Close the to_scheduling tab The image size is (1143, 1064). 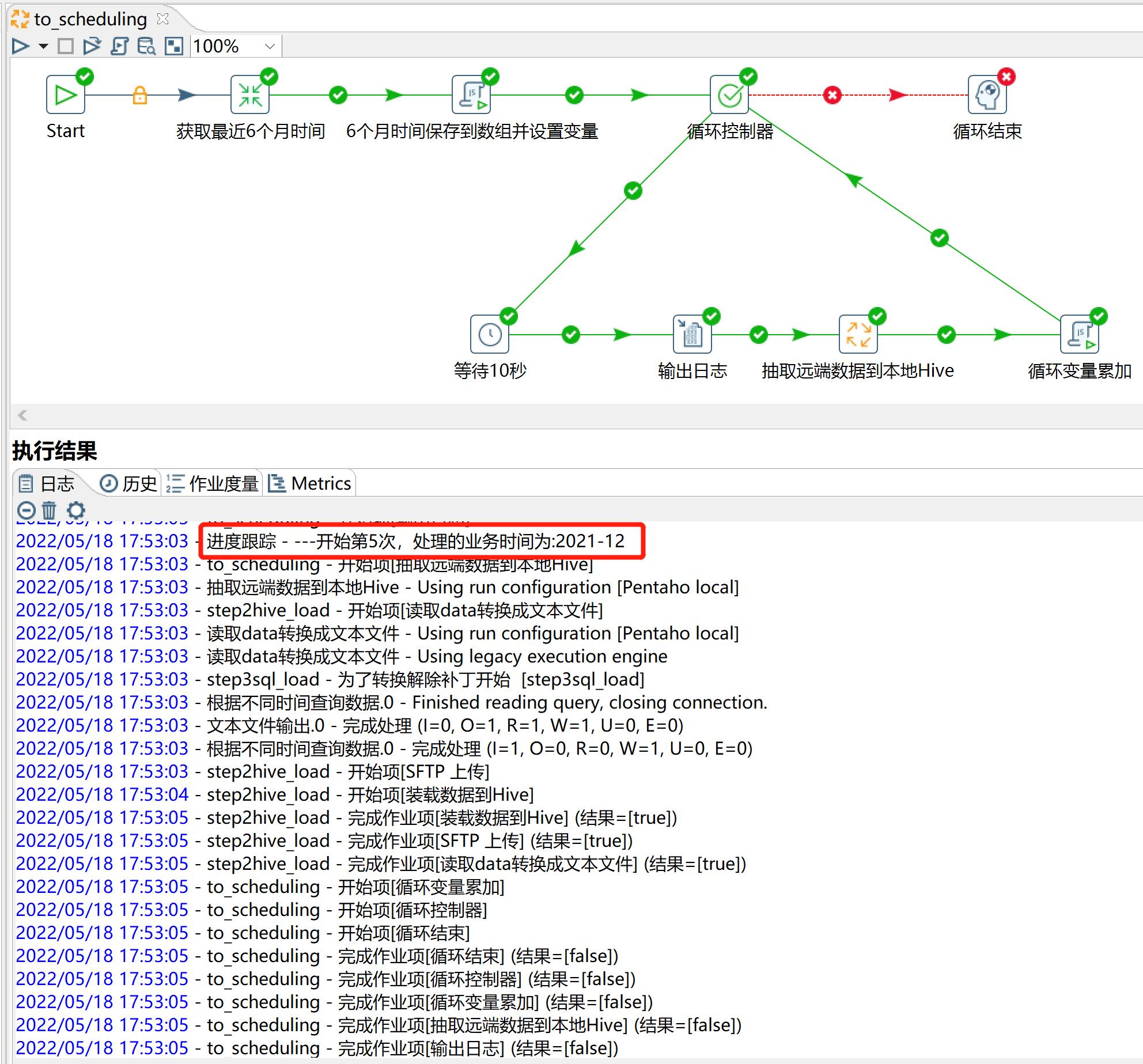pyautogui.click(x=163, y=19)
